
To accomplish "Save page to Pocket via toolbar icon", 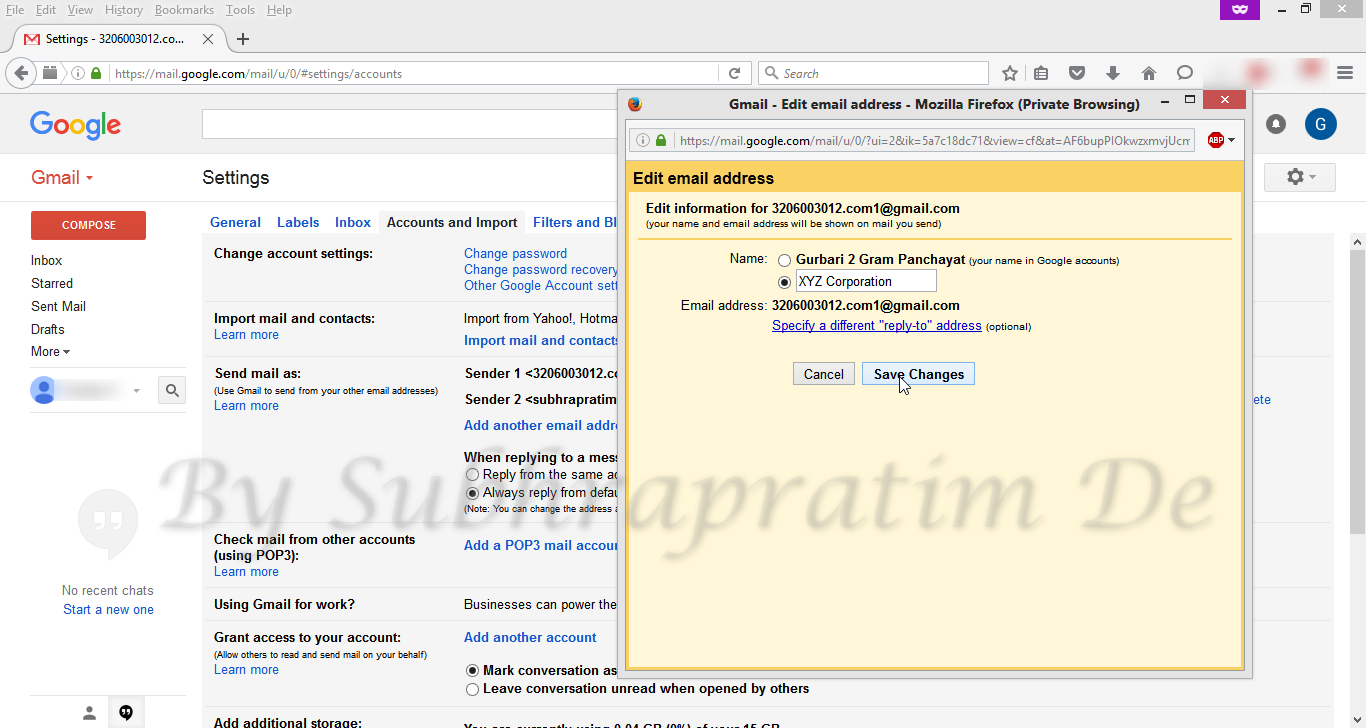I will click(x=1077, y=73).
